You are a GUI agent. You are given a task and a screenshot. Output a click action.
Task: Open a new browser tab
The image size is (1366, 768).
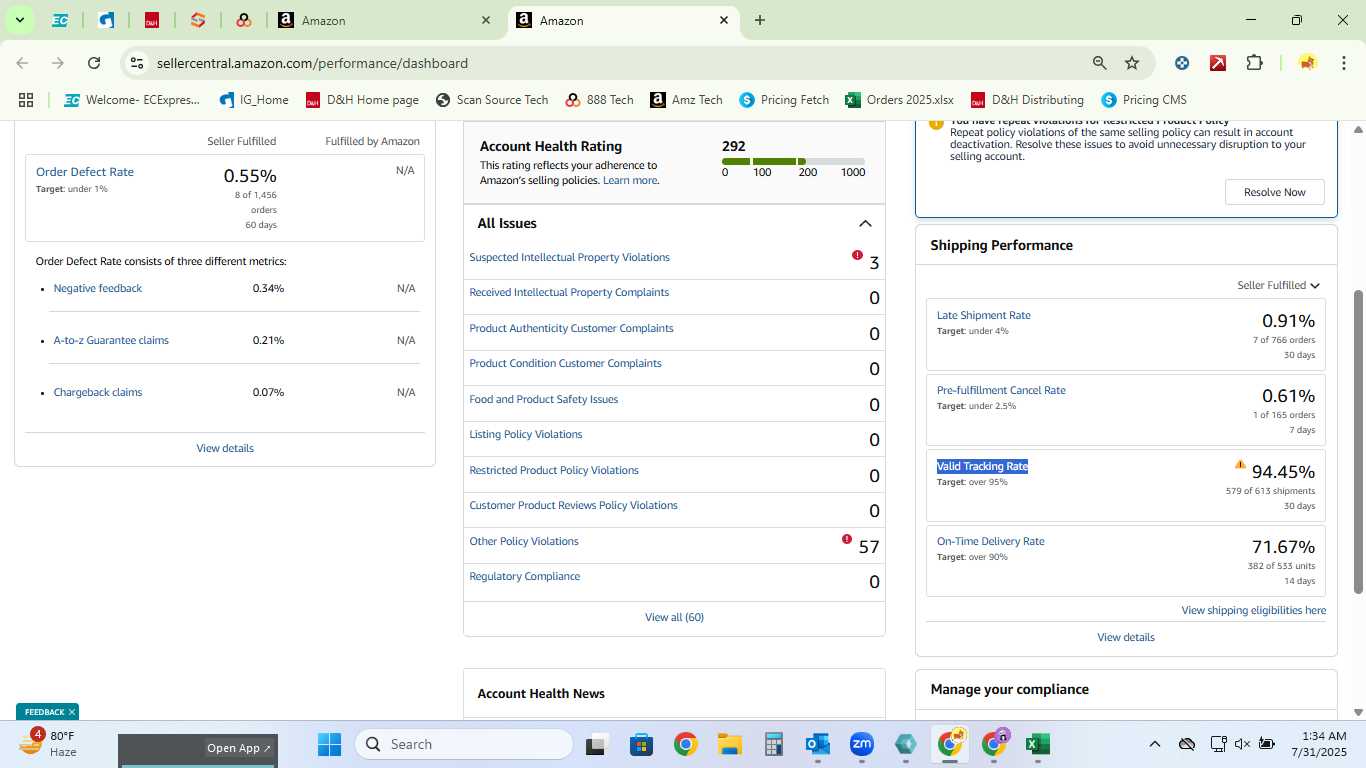pos(760,20)
